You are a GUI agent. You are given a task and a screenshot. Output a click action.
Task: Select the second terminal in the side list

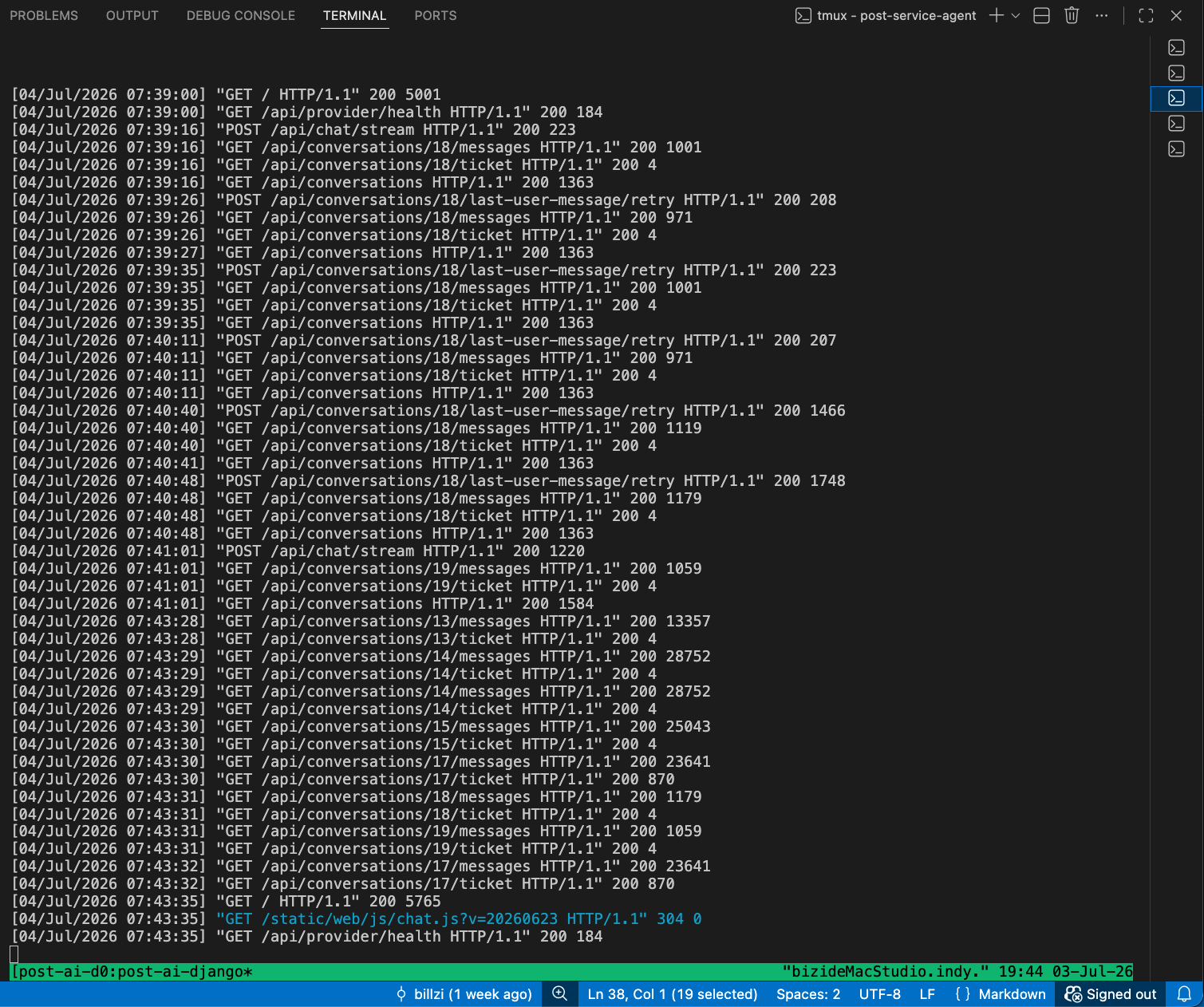pyautogui.click(x=1176, y=73)
